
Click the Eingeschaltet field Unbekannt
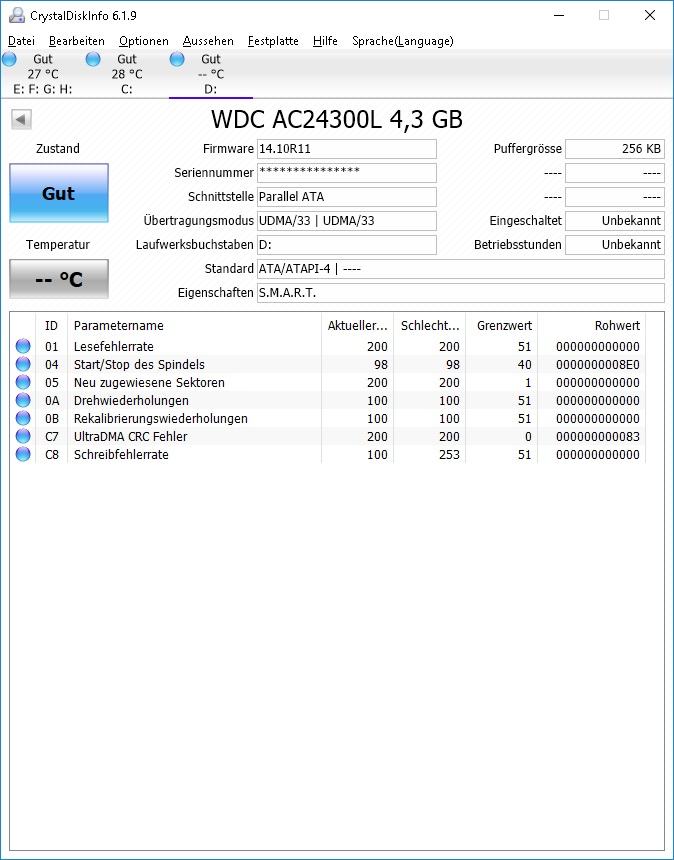[x=615, y=221]
